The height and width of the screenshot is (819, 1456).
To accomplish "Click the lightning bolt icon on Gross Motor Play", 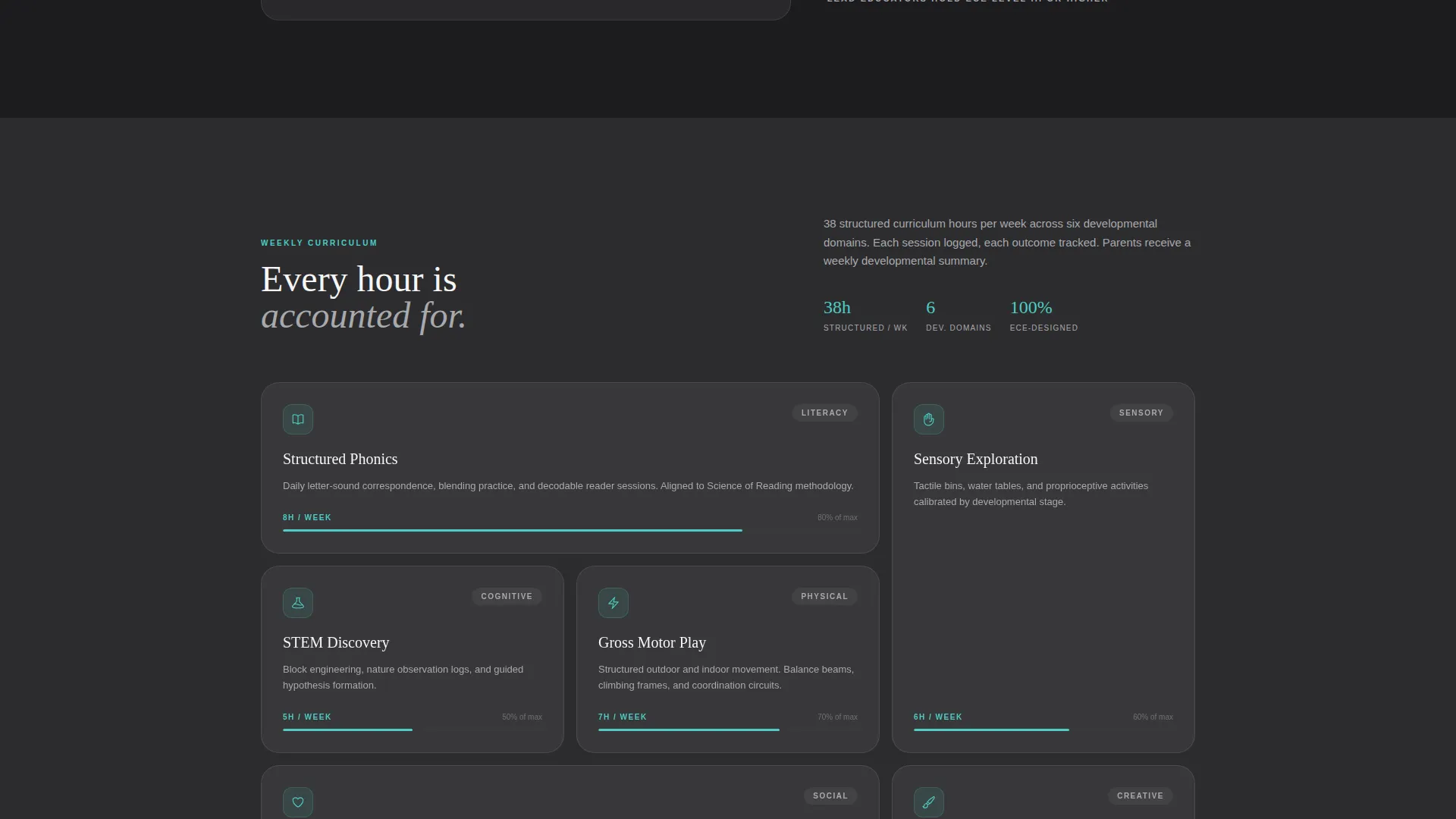I will pyautogui.click(x=613, y=603).
